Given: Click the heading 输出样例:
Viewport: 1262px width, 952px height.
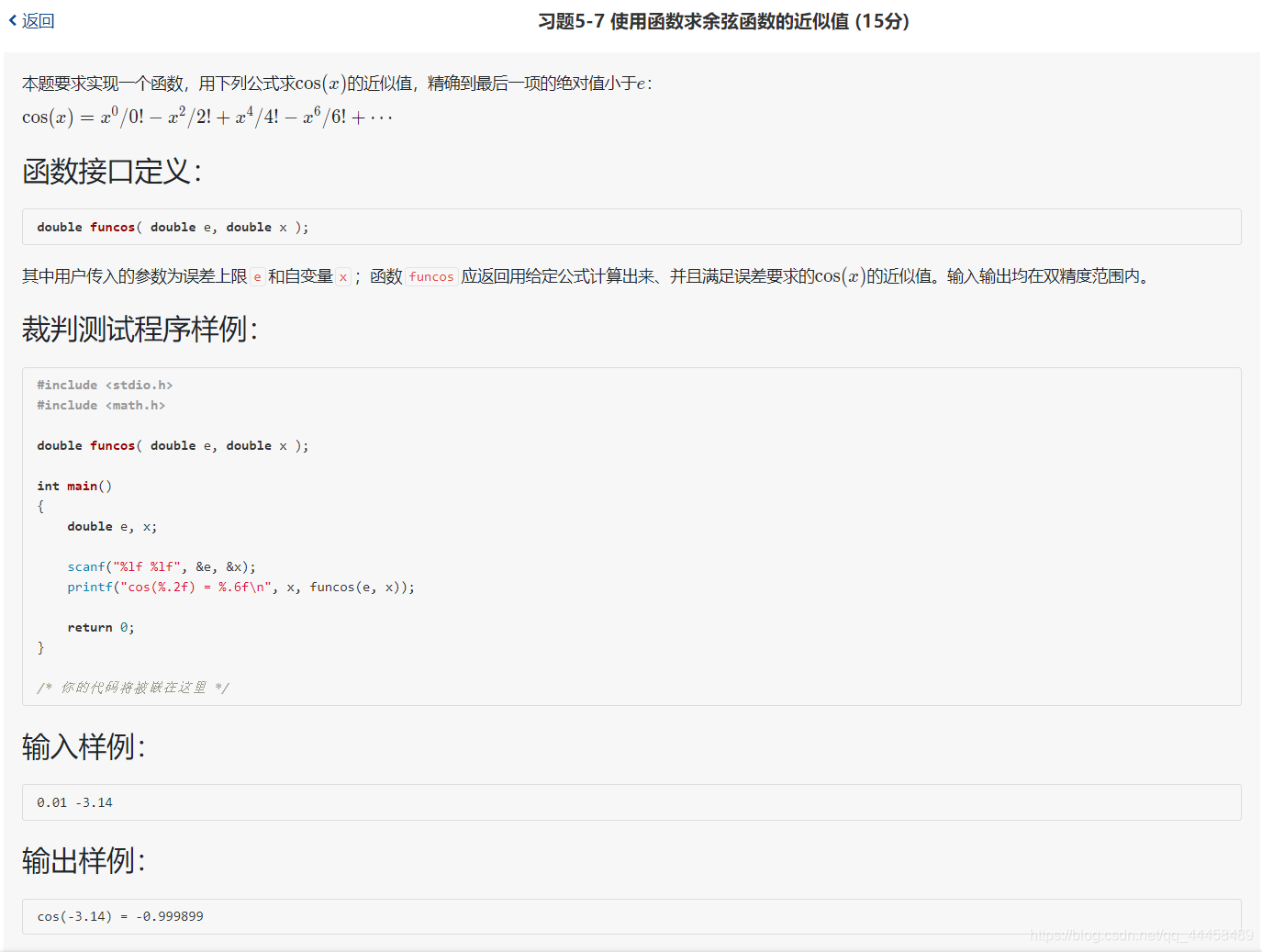Looking at the screenshot, I should [84, 860].
